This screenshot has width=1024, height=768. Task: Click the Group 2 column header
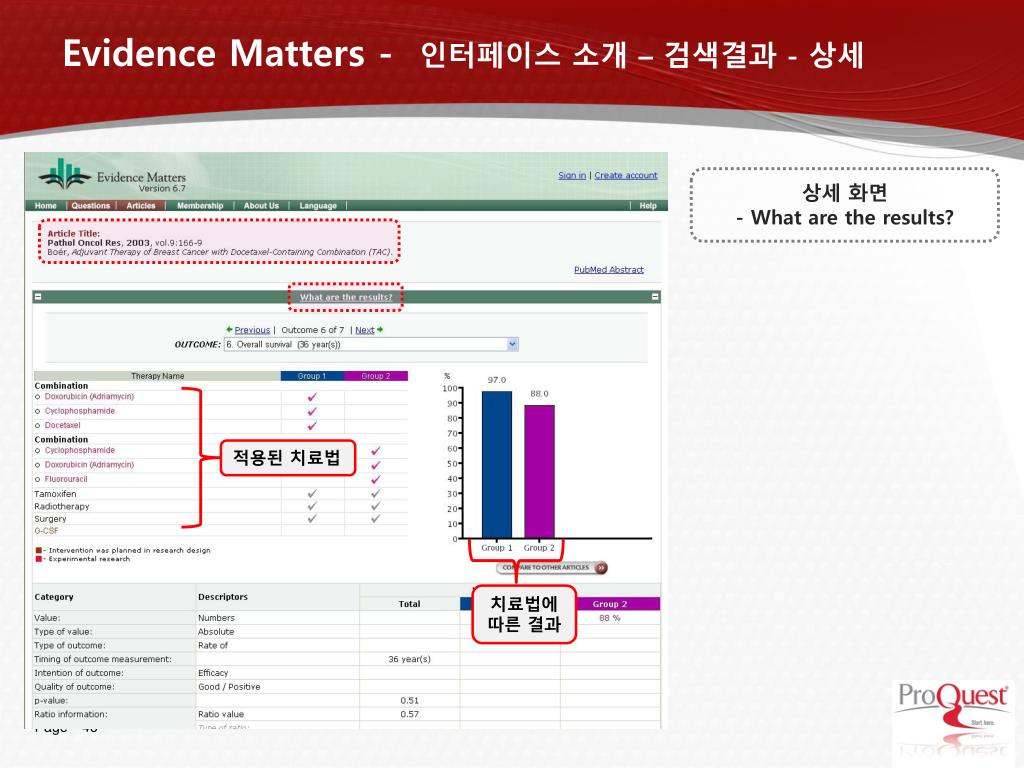tap(376, 376)
